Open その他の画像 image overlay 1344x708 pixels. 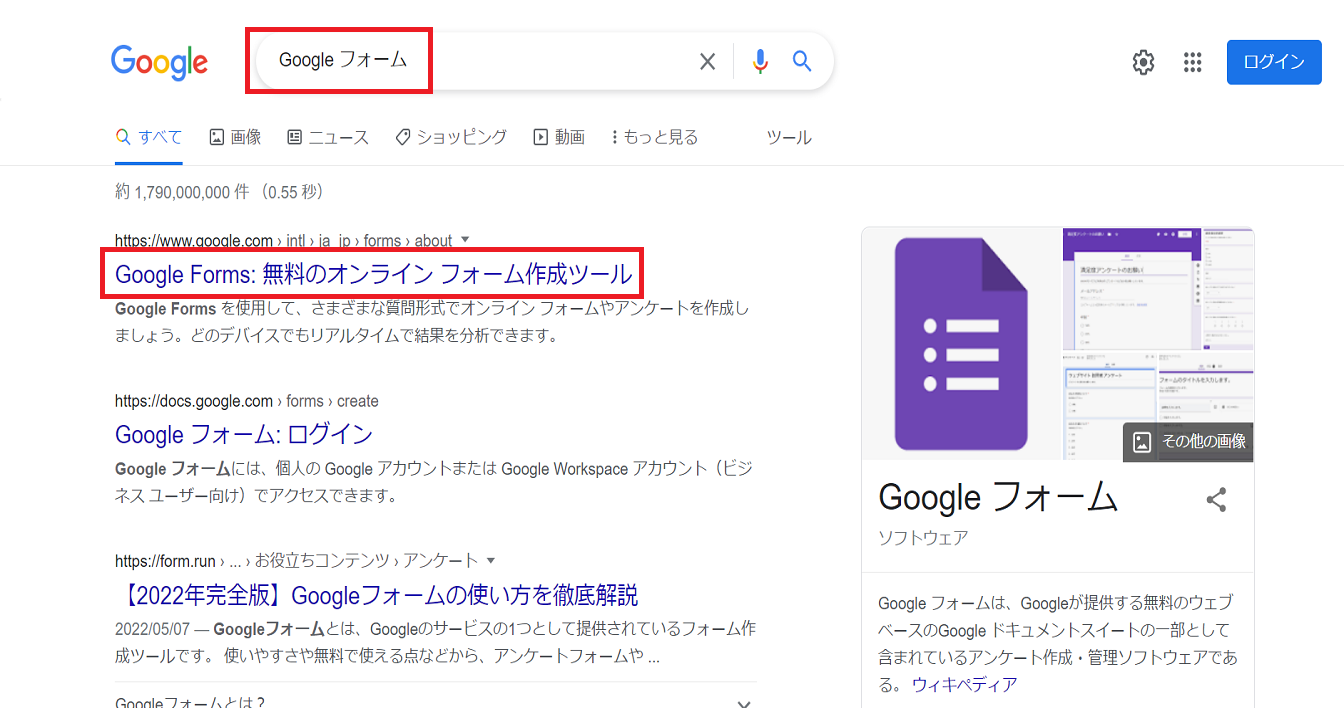tap(1189, 441)
